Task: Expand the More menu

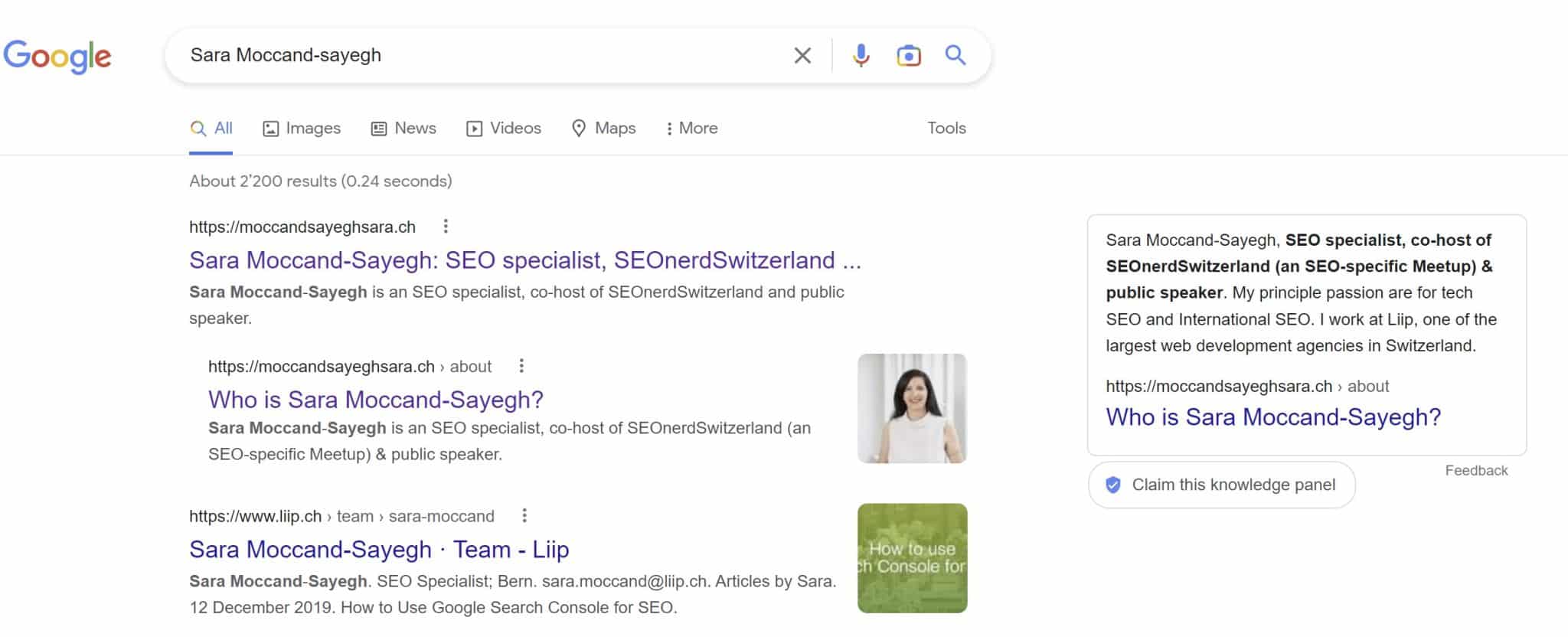Action: coord(691,128)
